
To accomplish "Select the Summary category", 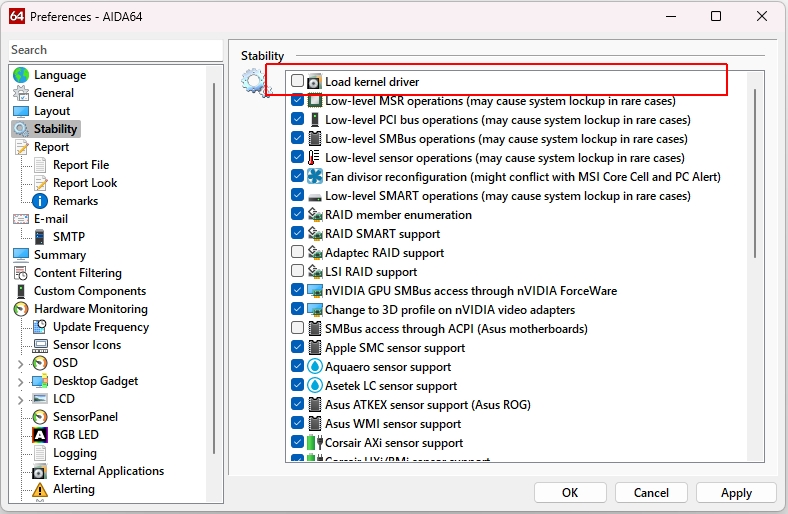I will point(60,255).
